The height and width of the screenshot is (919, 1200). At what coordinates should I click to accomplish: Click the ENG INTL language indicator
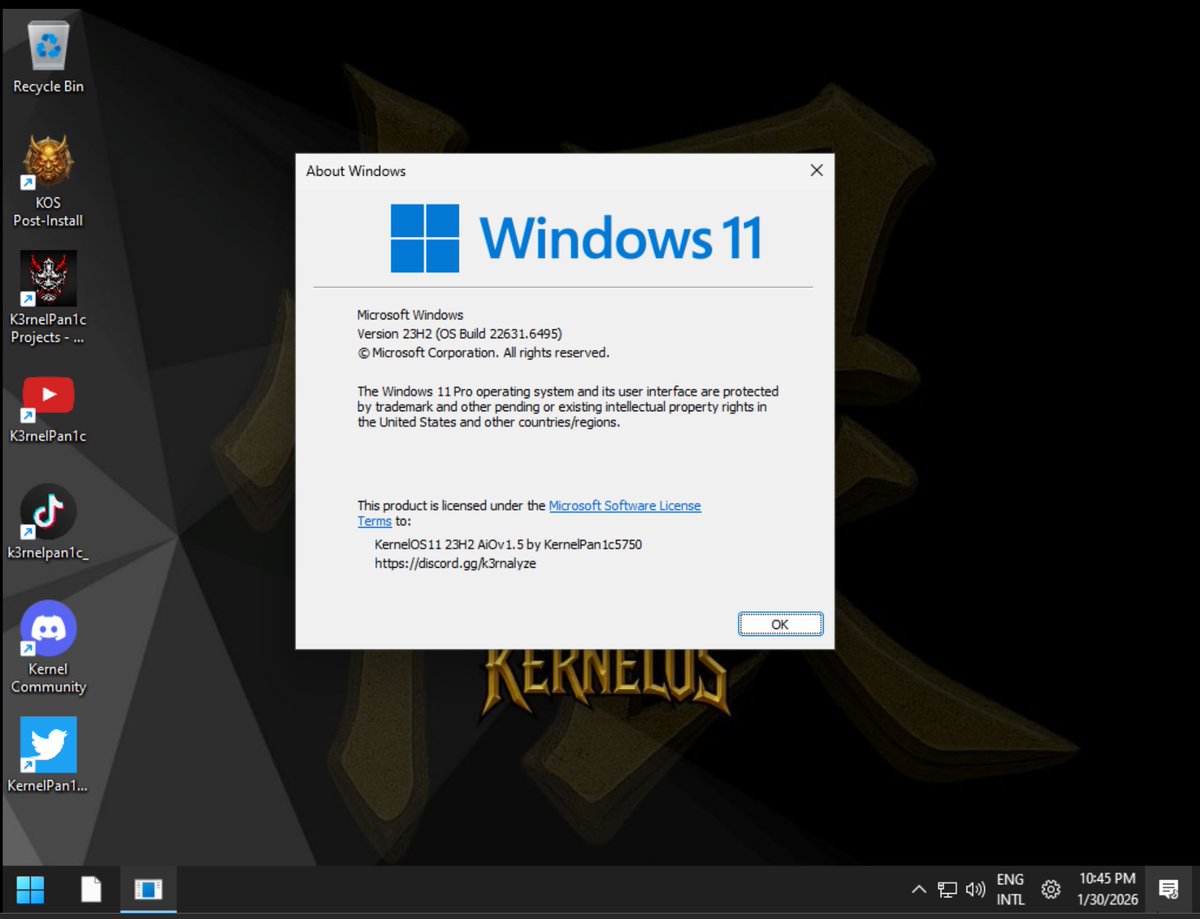[1010, 889]
